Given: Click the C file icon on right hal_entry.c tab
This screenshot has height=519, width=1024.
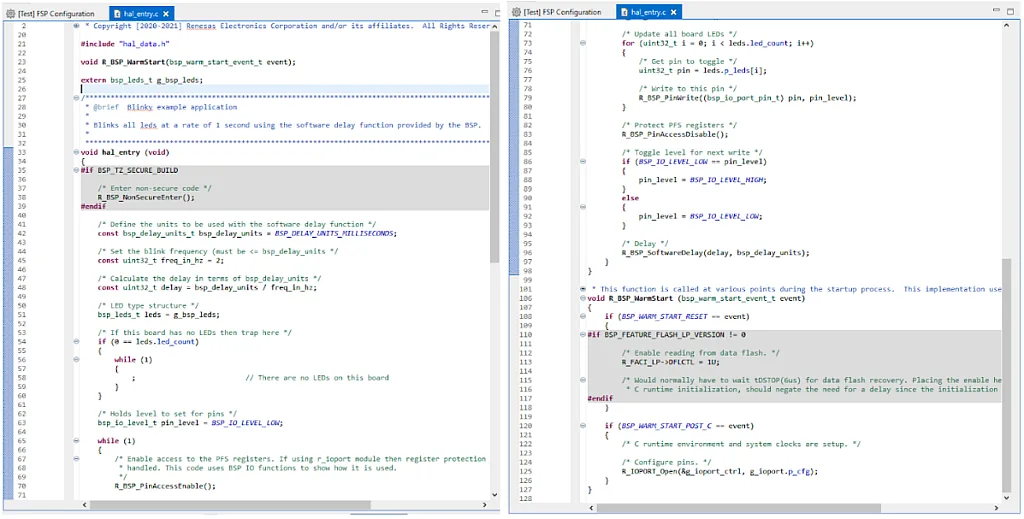Looking at the screenshot, I should (625, 12).
